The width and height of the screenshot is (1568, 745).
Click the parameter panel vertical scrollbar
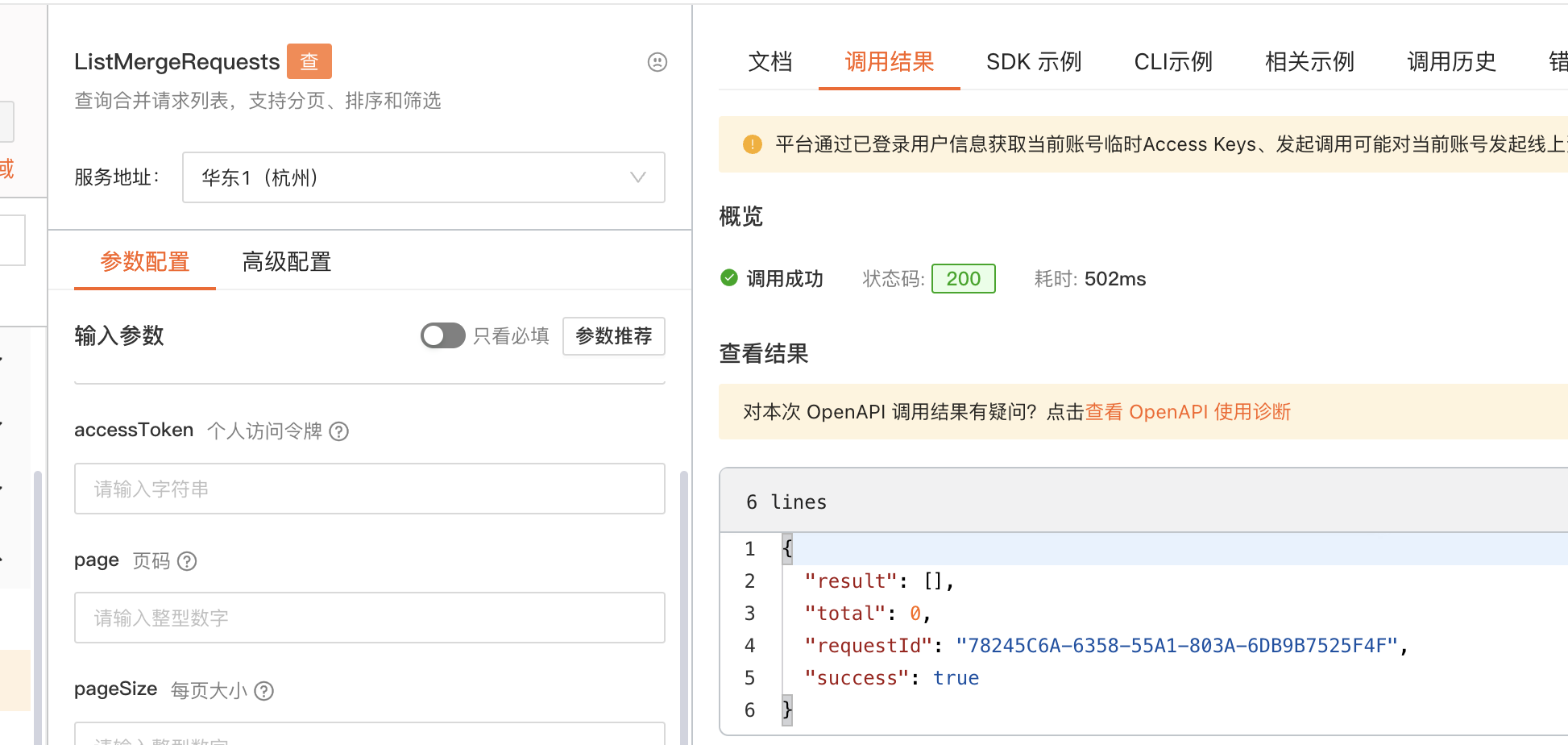click(684, 605)
